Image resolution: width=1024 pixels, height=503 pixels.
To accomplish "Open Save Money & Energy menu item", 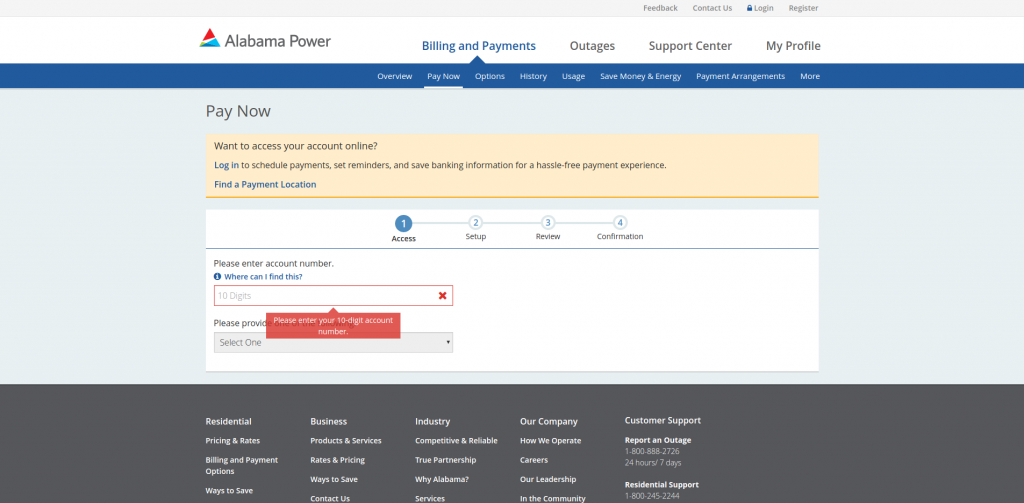I will pos(641,76).
